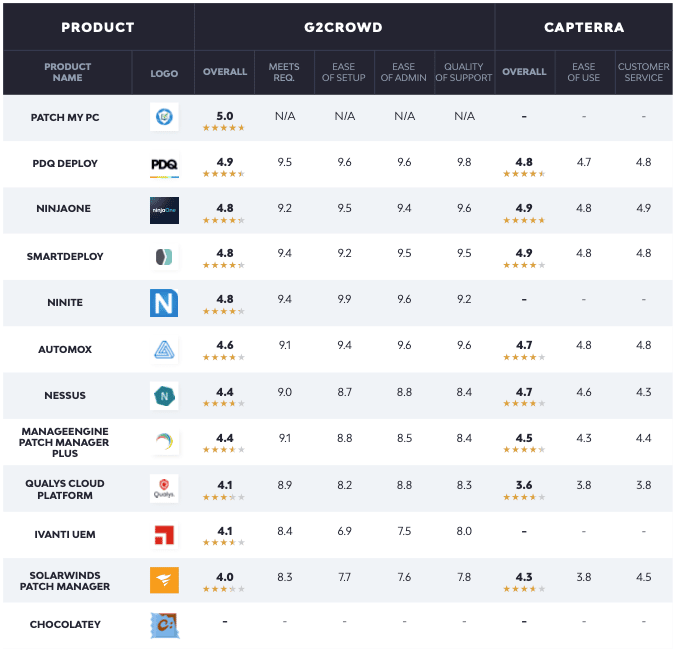Viewport: 677px width, 652px height.
Task: Click Capterra star rating for NinjaOne
Action: (524, 220)
